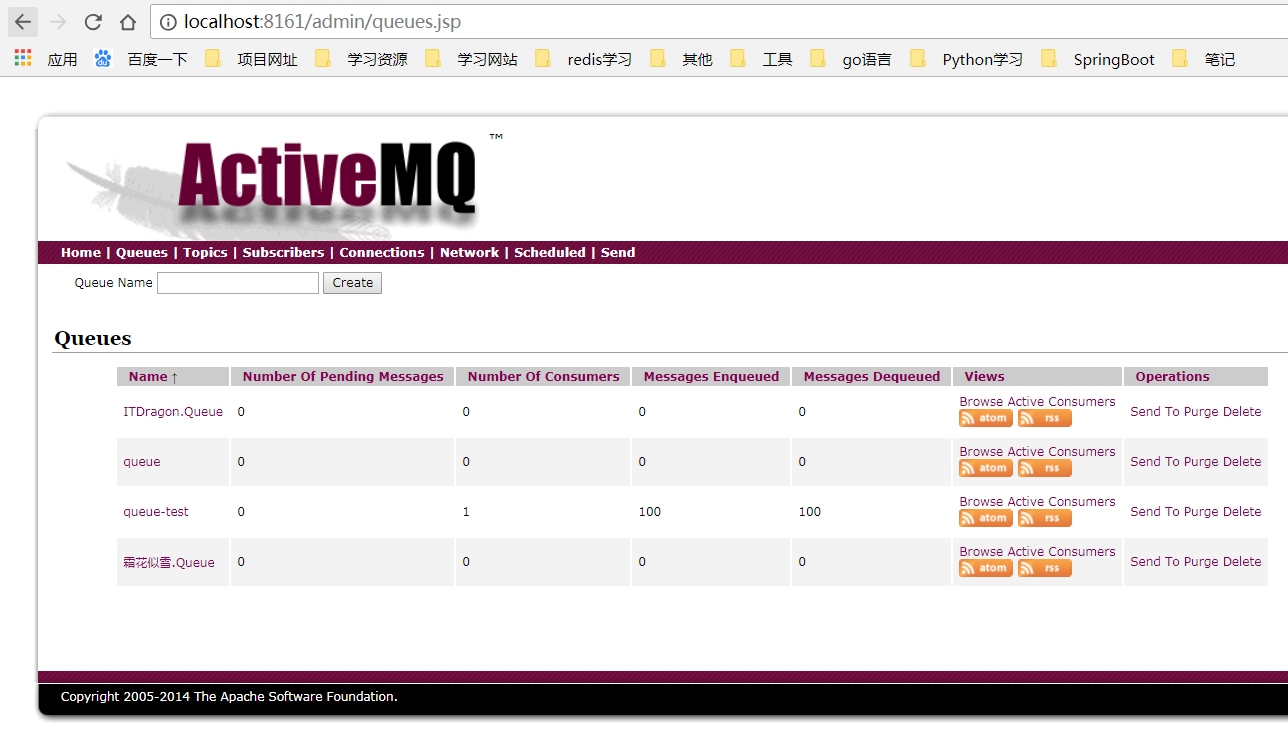Sort by Number Of Pending Messages
The height and width of the screenshot is (740, 1288).
[343, 377]
